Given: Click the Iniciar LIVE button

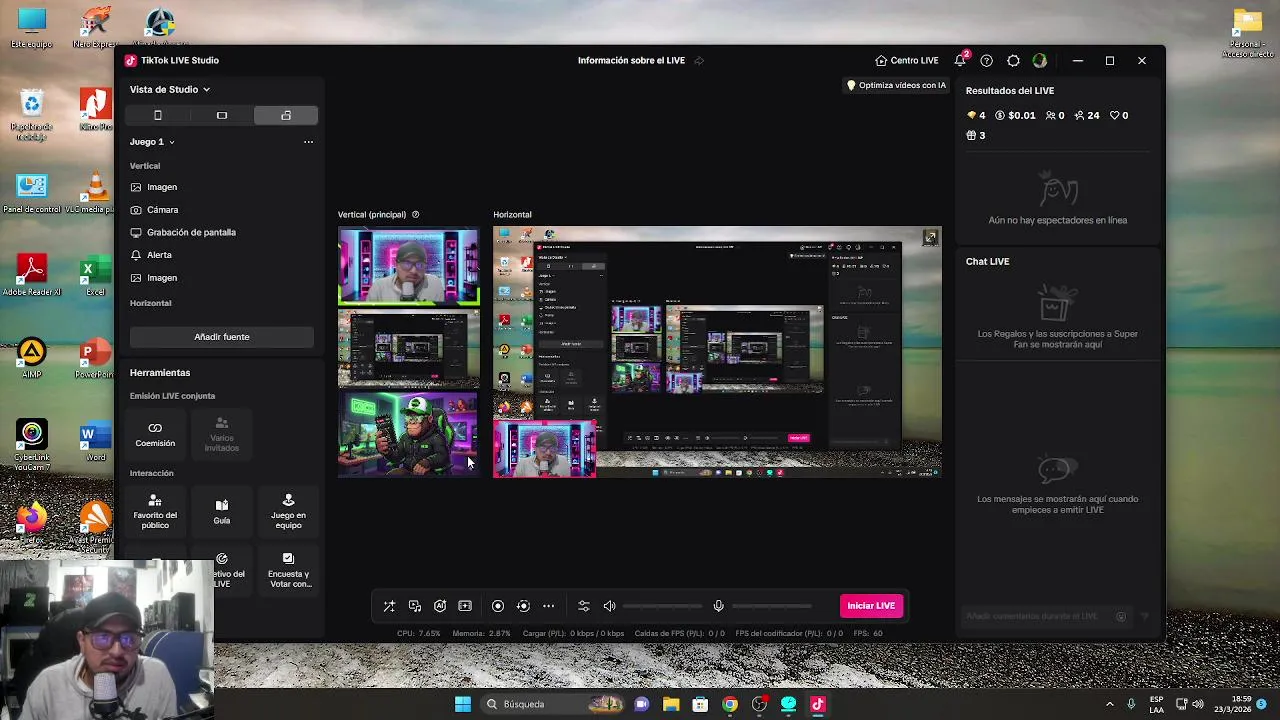Looking at the screenshot, I should [871, 606].
